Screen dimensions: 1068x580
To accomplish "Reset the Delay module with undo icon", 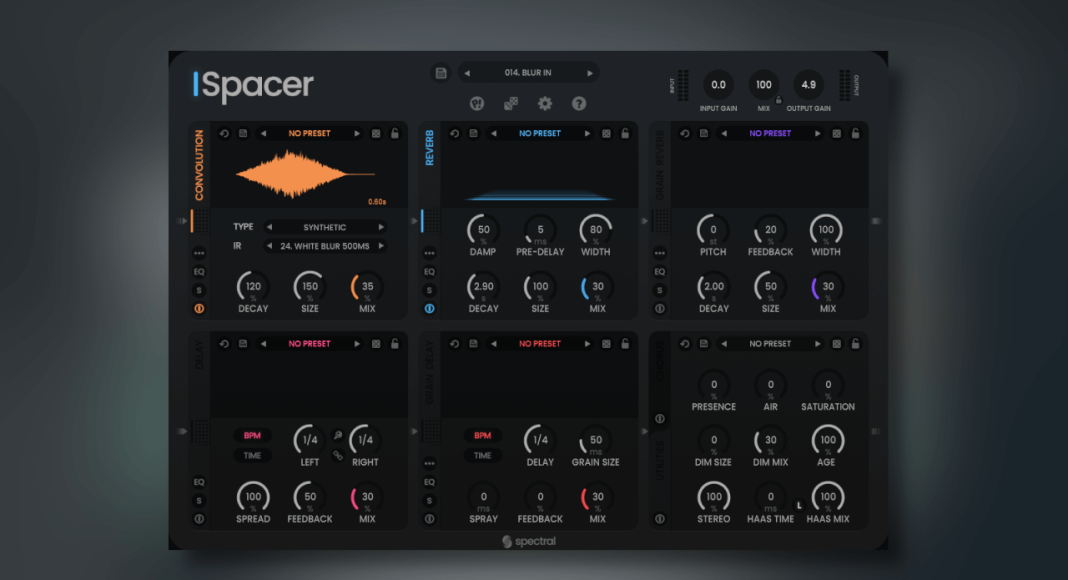I will click(224, 344).
